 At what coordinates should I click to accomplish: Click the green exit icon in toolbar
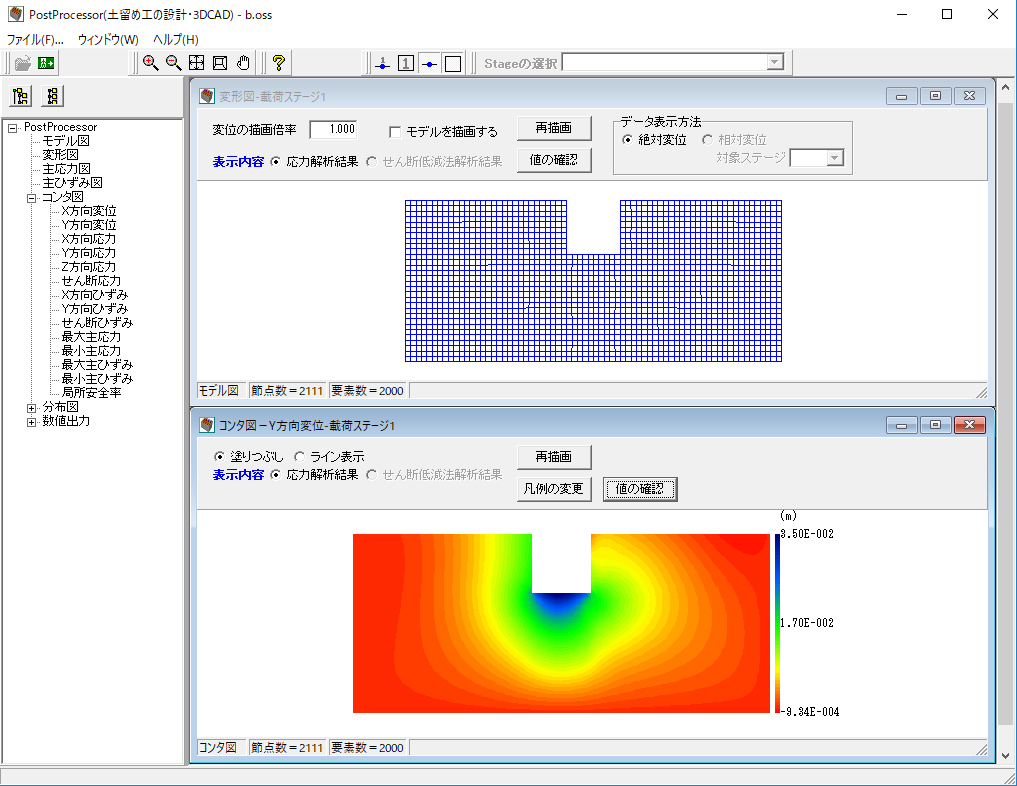coord(46,63)
